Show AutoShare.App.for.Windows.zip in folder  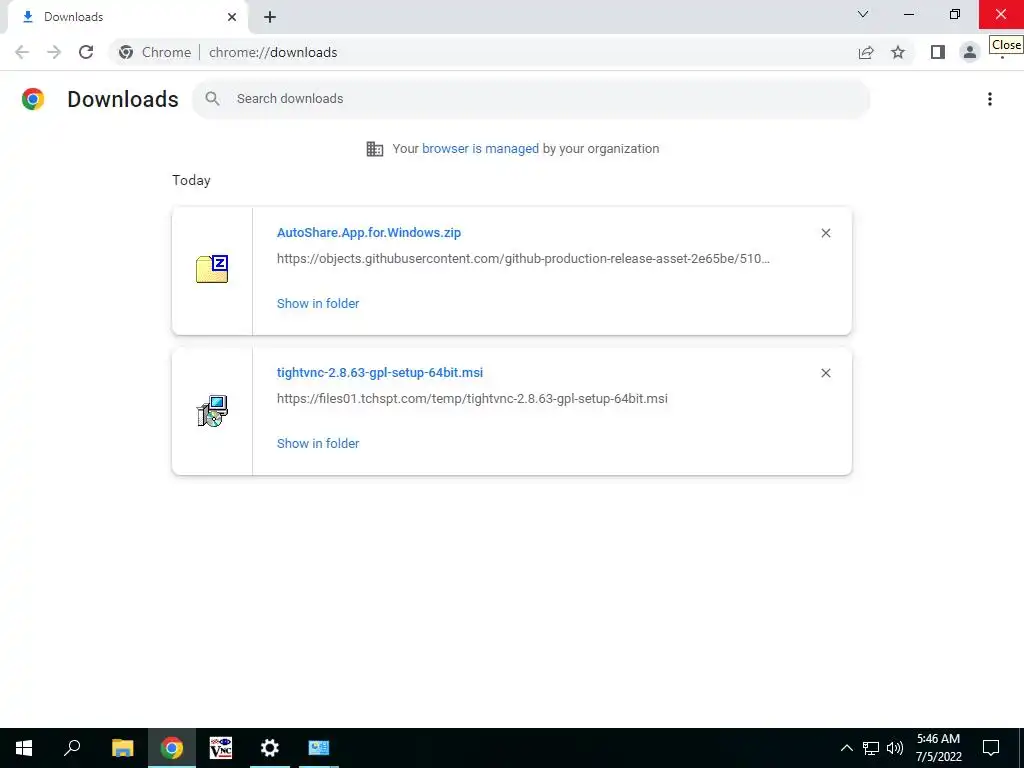[x=318, y=304]
